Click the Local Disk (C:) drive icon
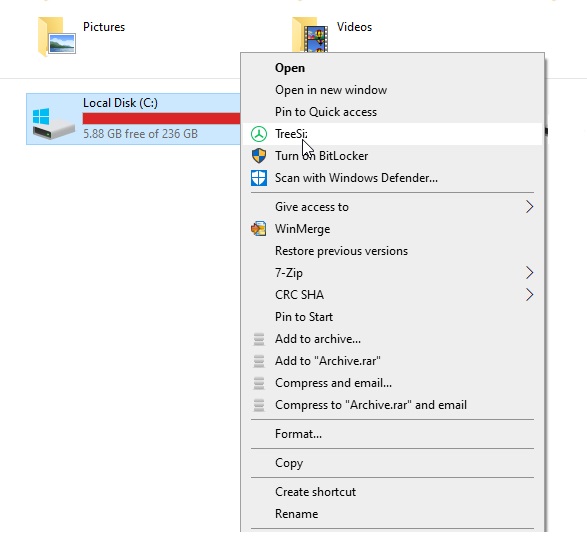Image resolution: width=587 pixels, height=559 pixels. [x=53, y=123]
